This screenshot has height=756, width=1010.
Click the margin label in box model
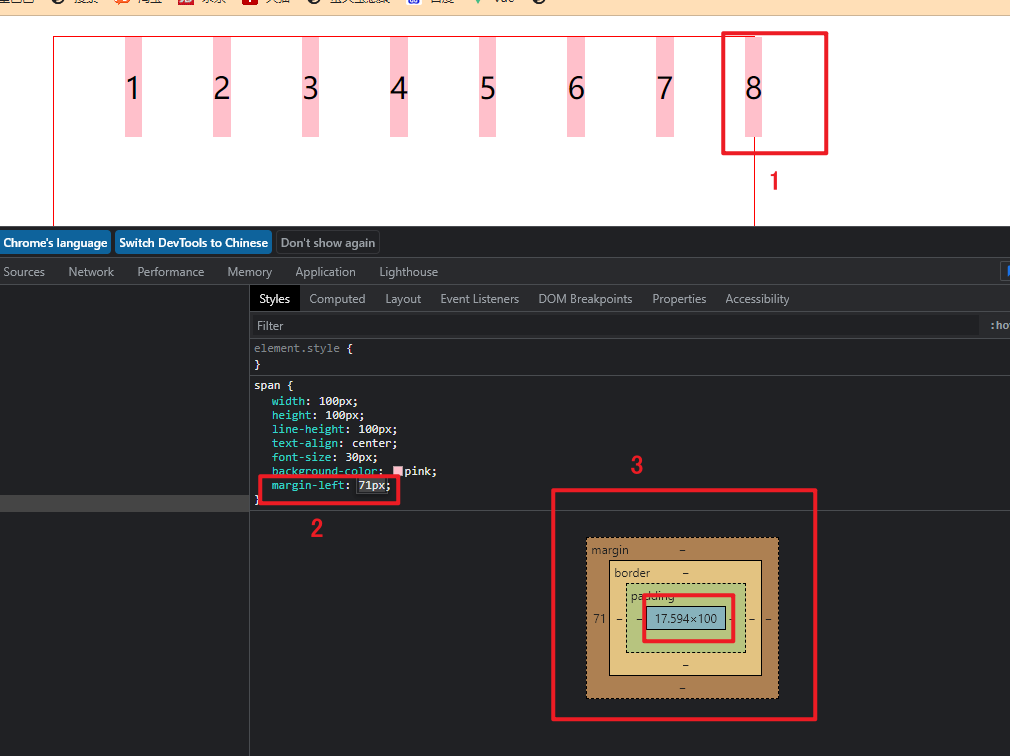tap(609, 550)
